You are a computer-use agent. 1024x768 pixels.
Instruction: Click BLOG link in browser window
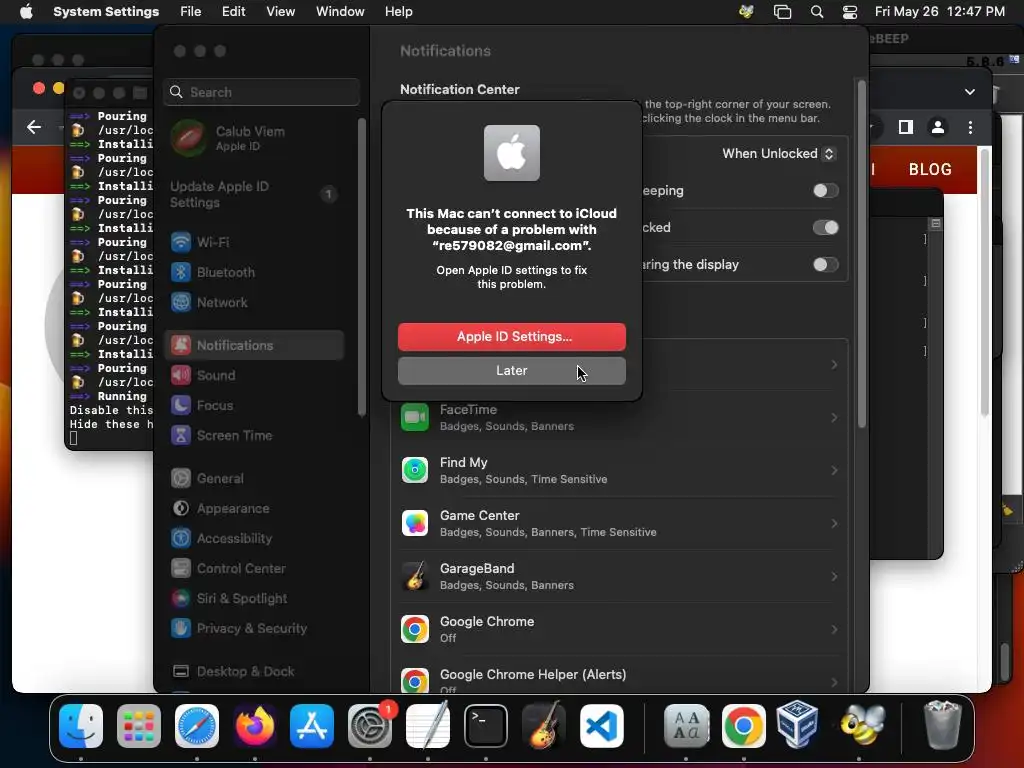pos(930,169)
